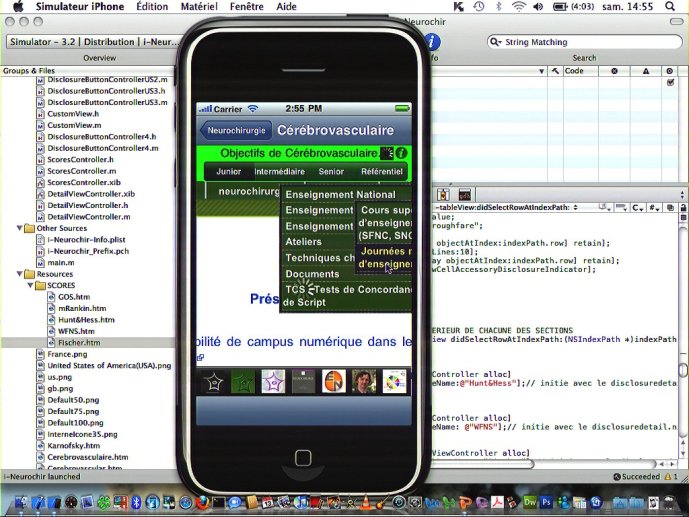Open the Apple menu
This screenshot has width=689, height=517.
point(18,6)
